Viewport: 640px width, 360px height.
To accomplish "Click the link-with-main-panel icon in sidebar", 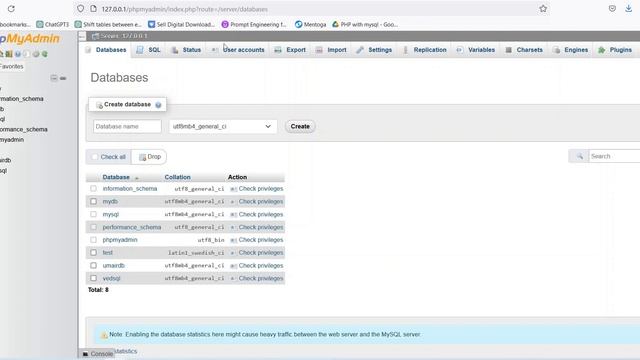I will pos(63,78).
